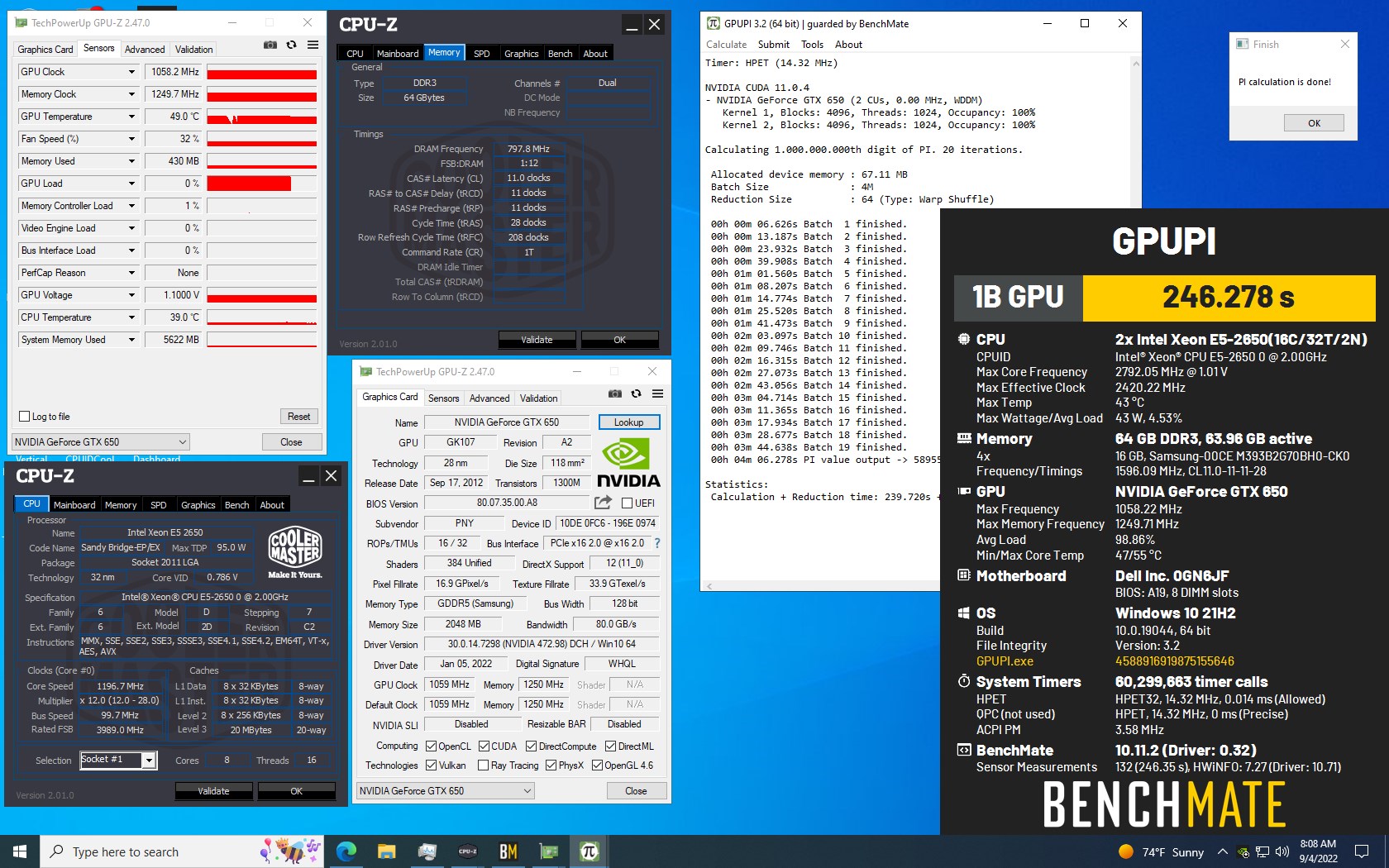Image resolution: width=1389 pixels, height=868 pixels.
Task: Click Reset button in GPU-Z Sensors
Action: click(298, 417)
